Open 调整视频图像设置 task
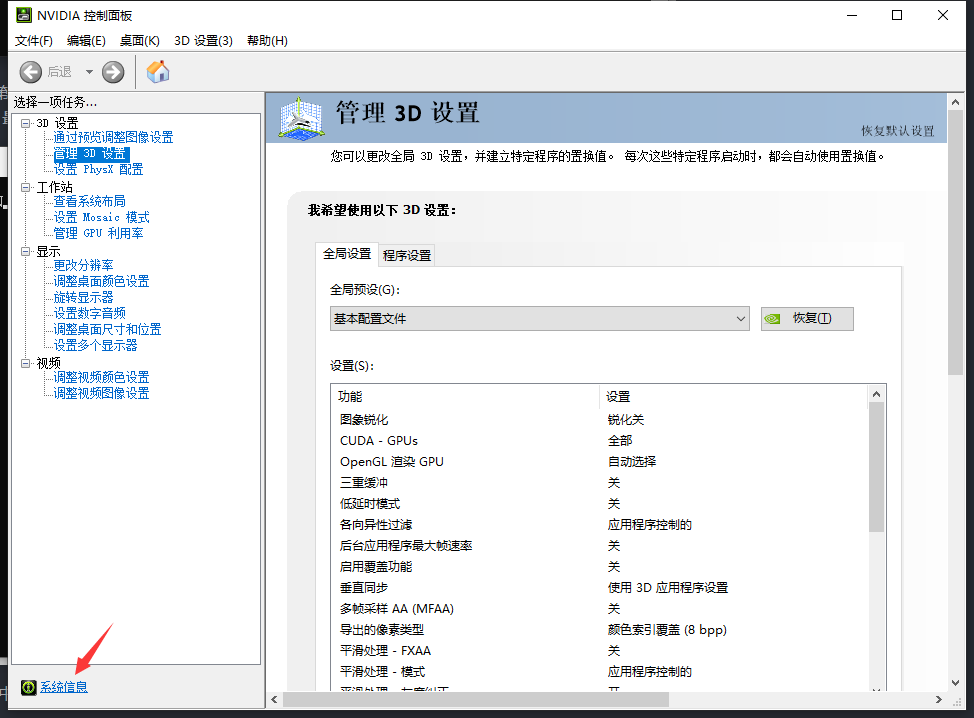The image size is (974, 718). (x=101, y=393)
